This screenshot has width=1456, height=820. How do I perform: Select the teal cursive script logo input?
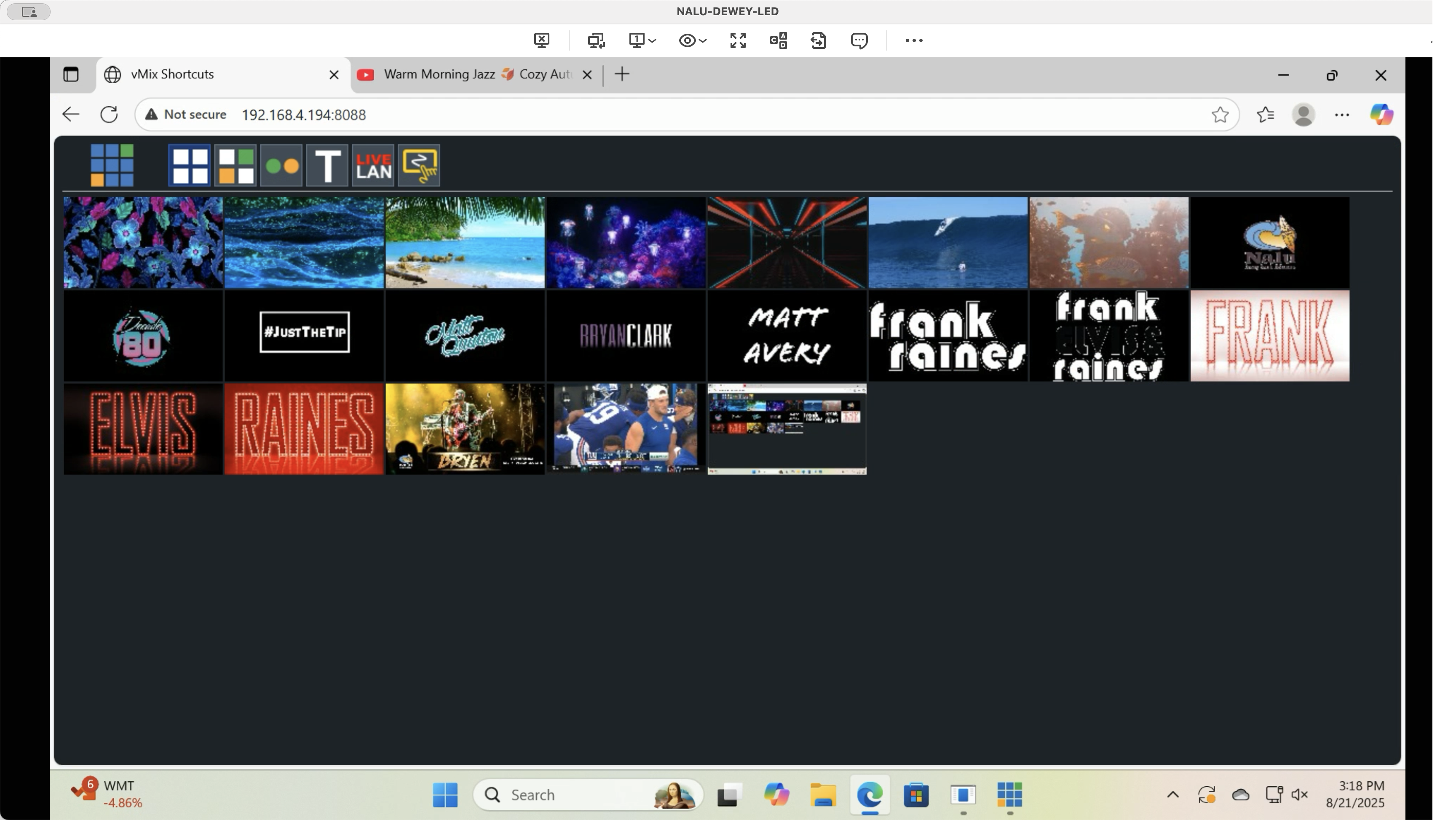coord(465,336)
